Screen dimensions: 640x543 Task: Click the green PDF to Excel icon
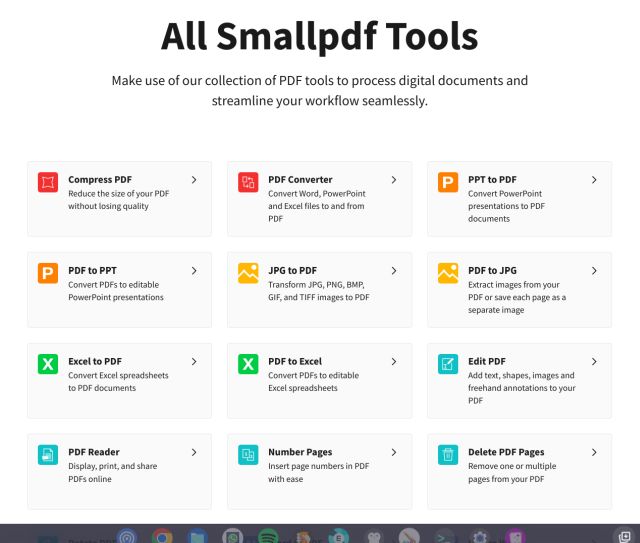tap(248, 364)
